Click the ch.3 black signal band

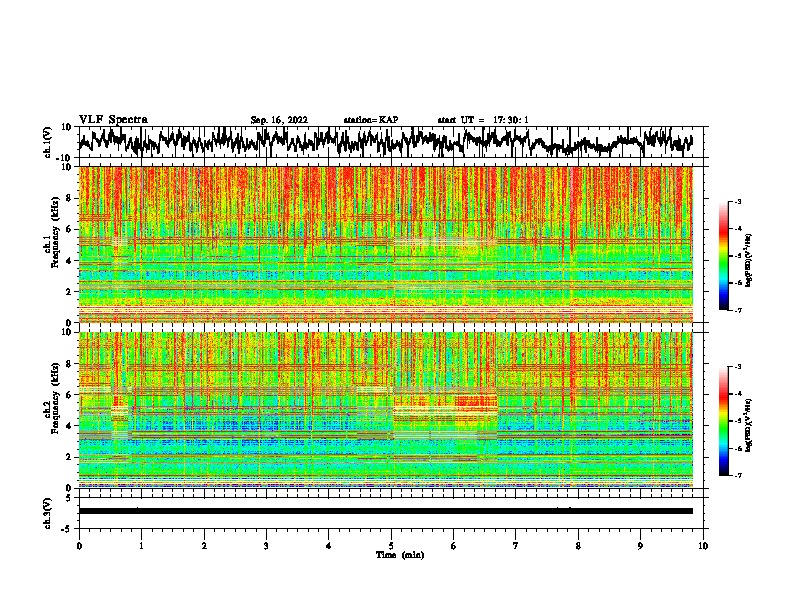coord(385,511)
